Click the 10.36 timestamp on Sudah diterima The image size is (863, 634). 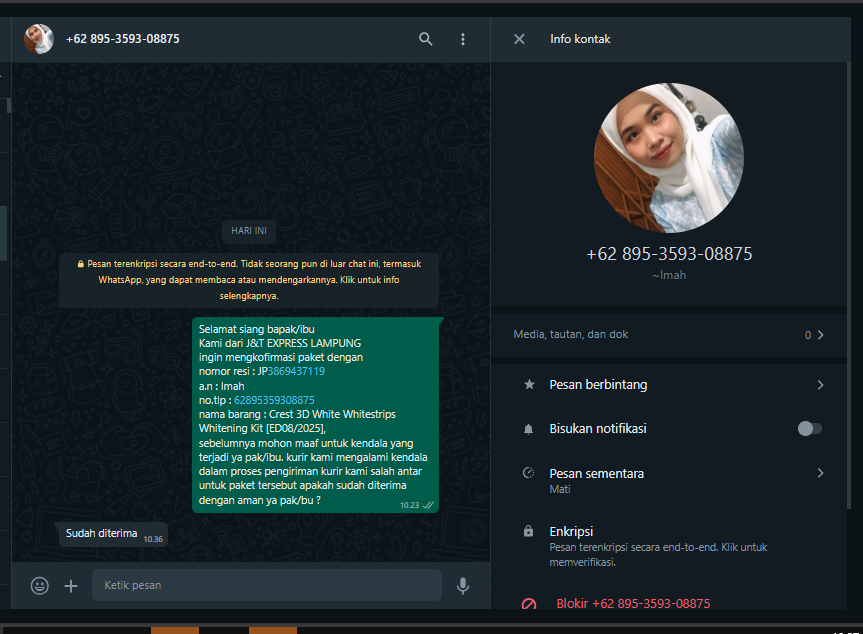[153, 539]
